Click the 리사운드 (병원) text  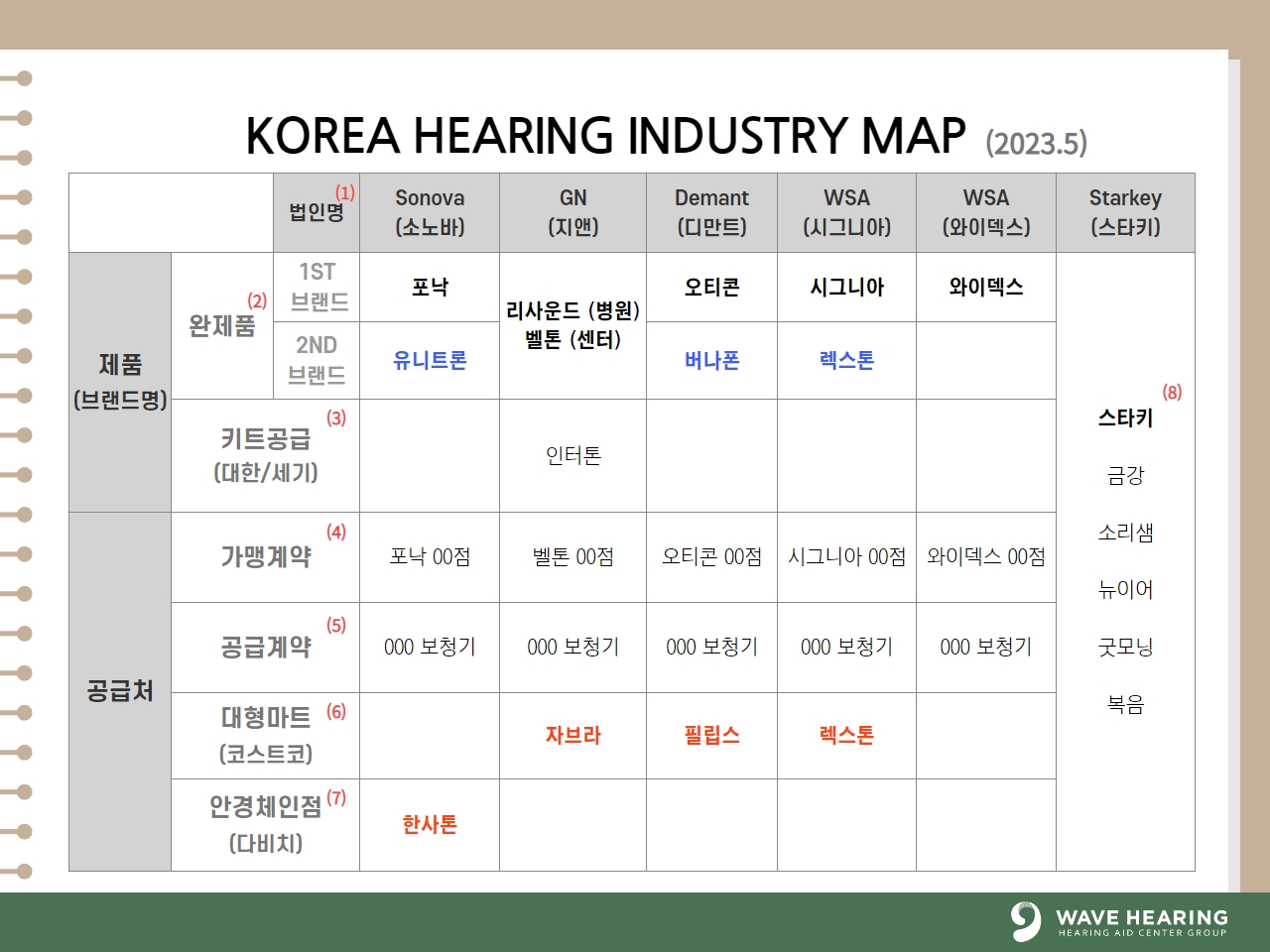pos(572,310)
